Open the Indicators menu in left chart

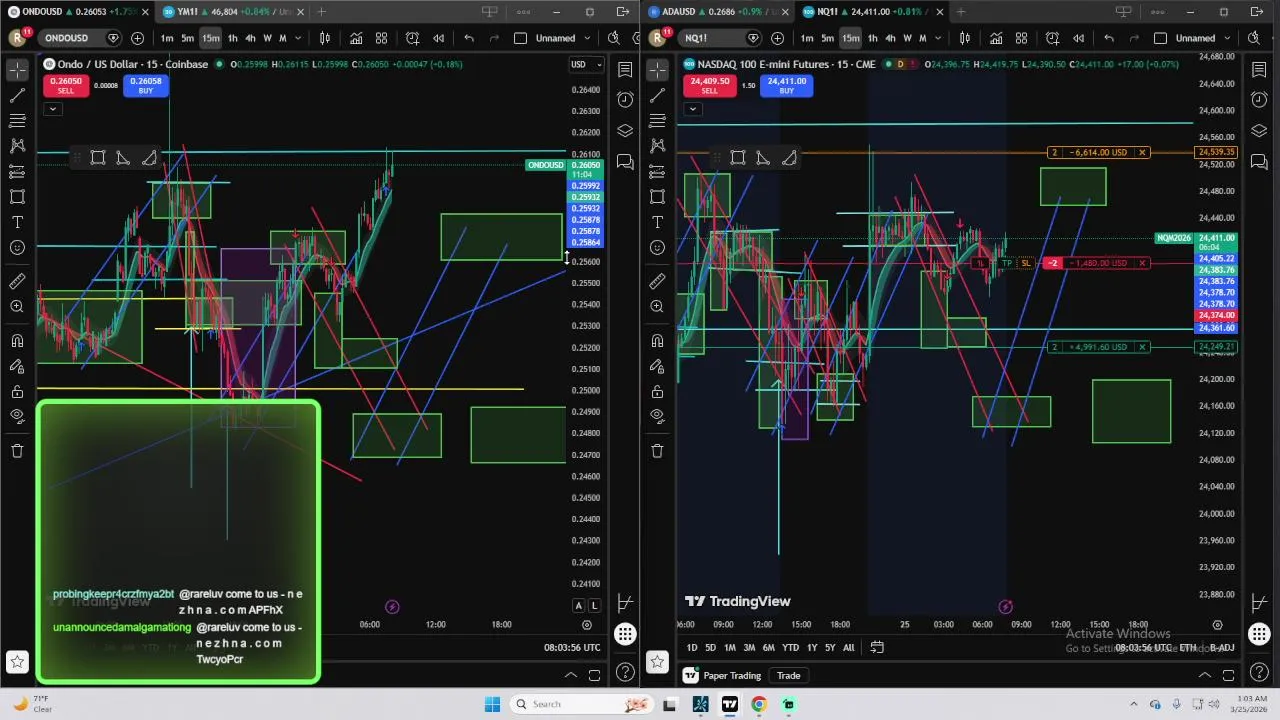click(x=356, y=38)
